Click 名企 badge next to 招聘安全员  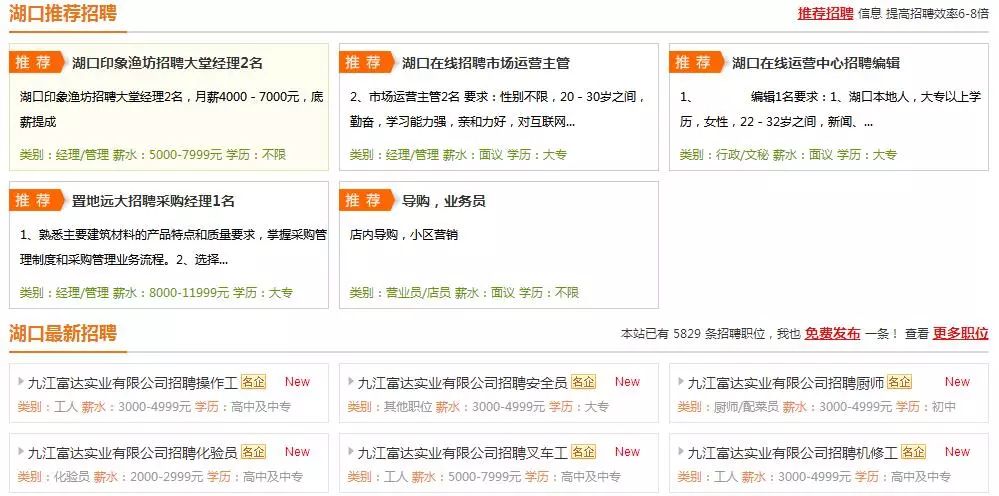point(584,382)
